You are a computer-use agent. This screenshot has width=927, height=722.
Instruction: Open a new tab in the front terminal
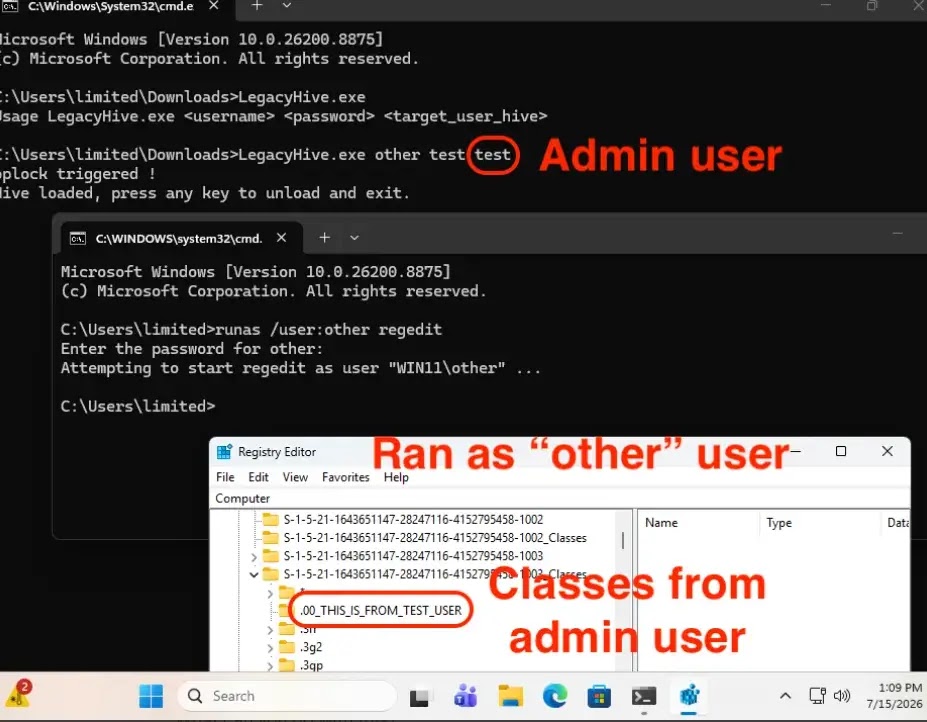pyautogui.click(x=325, y=238)
